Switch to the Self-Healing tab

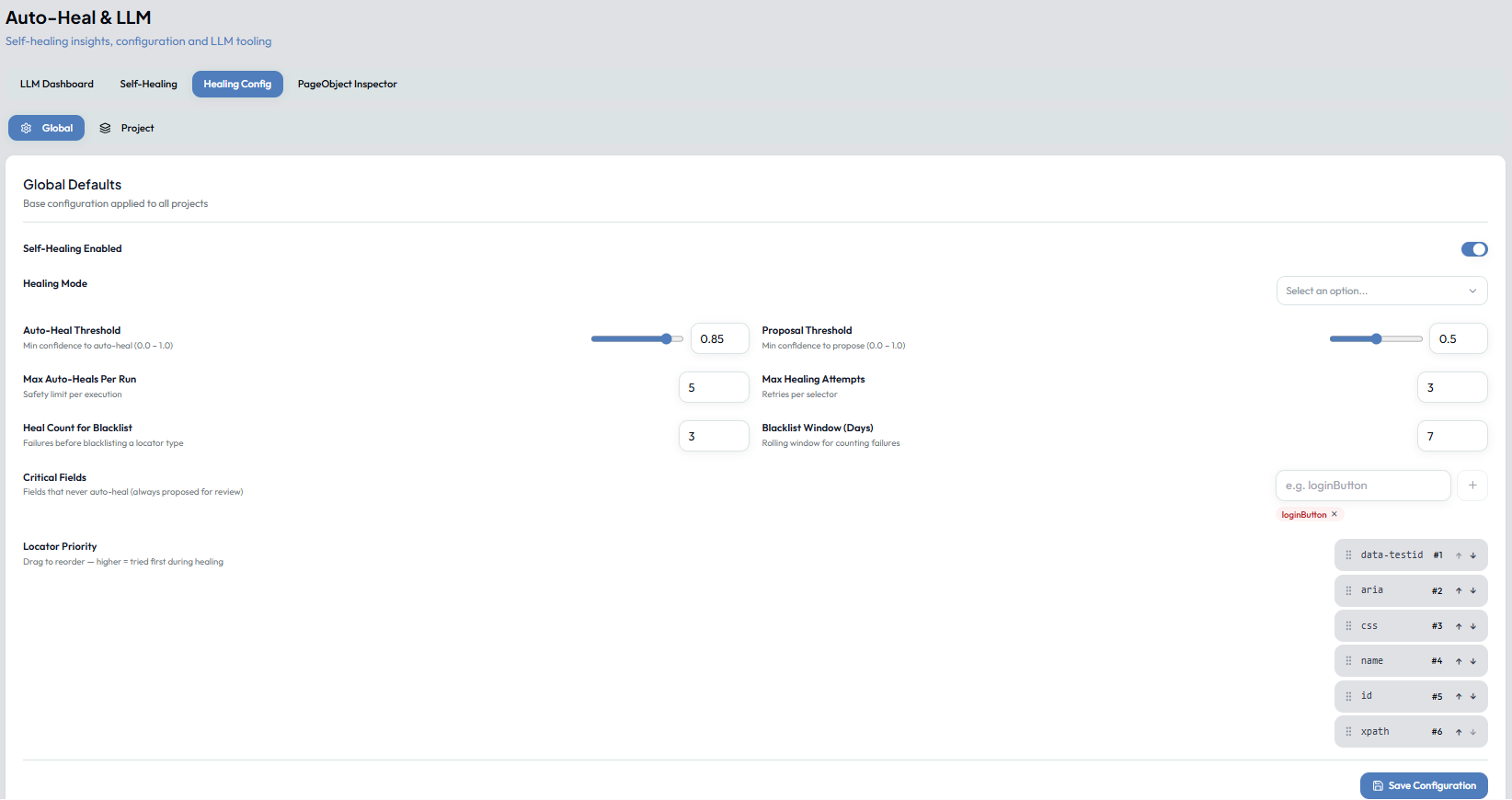coord(148,84)
